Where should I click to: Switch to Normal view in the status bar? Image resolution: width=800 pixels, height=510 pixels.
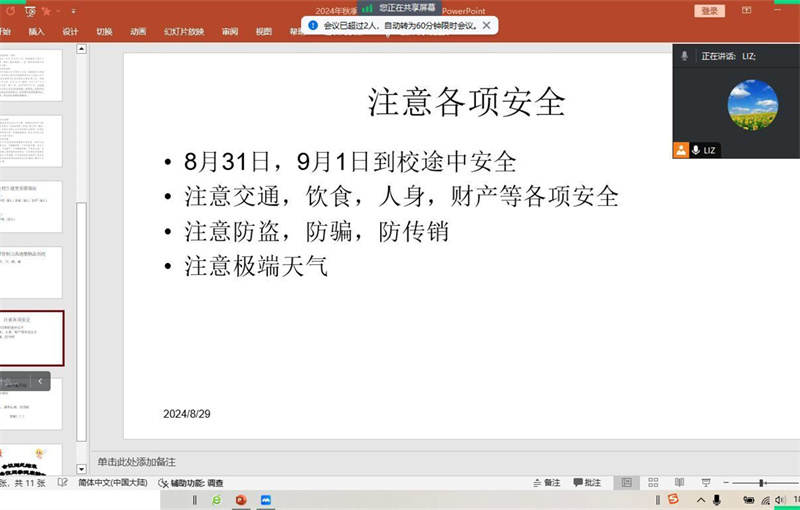pyautogui.click(x=627, y=482)
